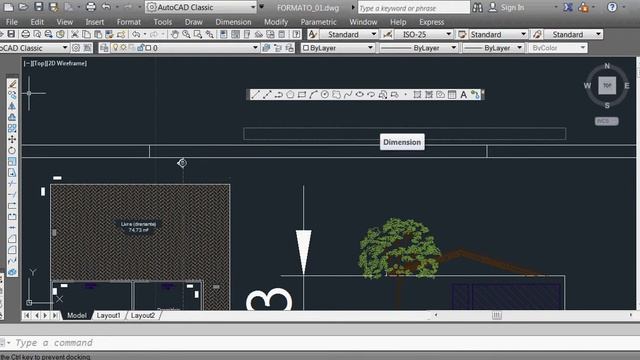Open the Modify menu
The height and width of the screenshot is (360, 640).
(x=276, y=22)
